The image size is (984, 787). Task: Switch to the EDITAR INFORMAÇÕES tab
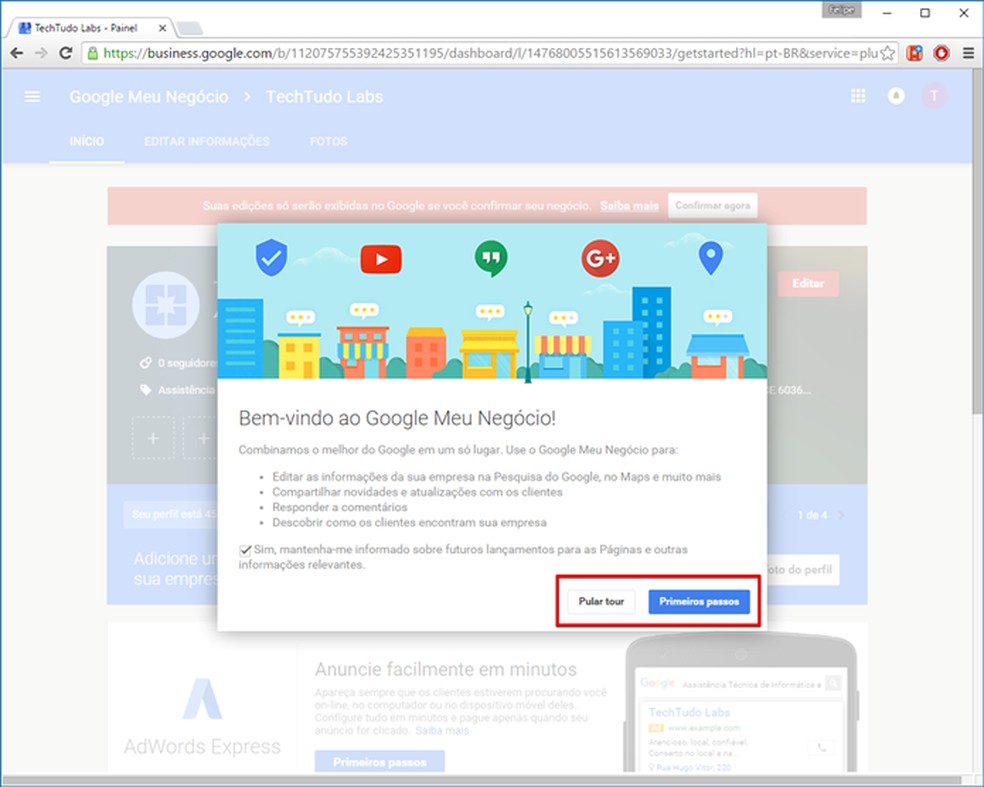click(x=207, y=142)
